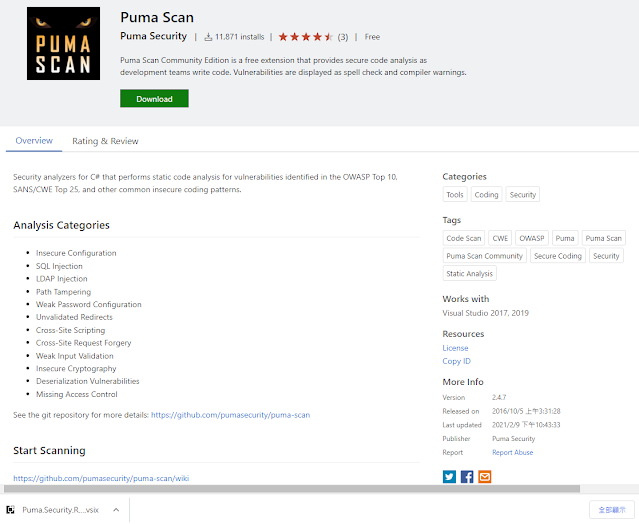This screenshot has height=524, width=639.
Task: Click the show all downloads button
Action: coord(611,510)
